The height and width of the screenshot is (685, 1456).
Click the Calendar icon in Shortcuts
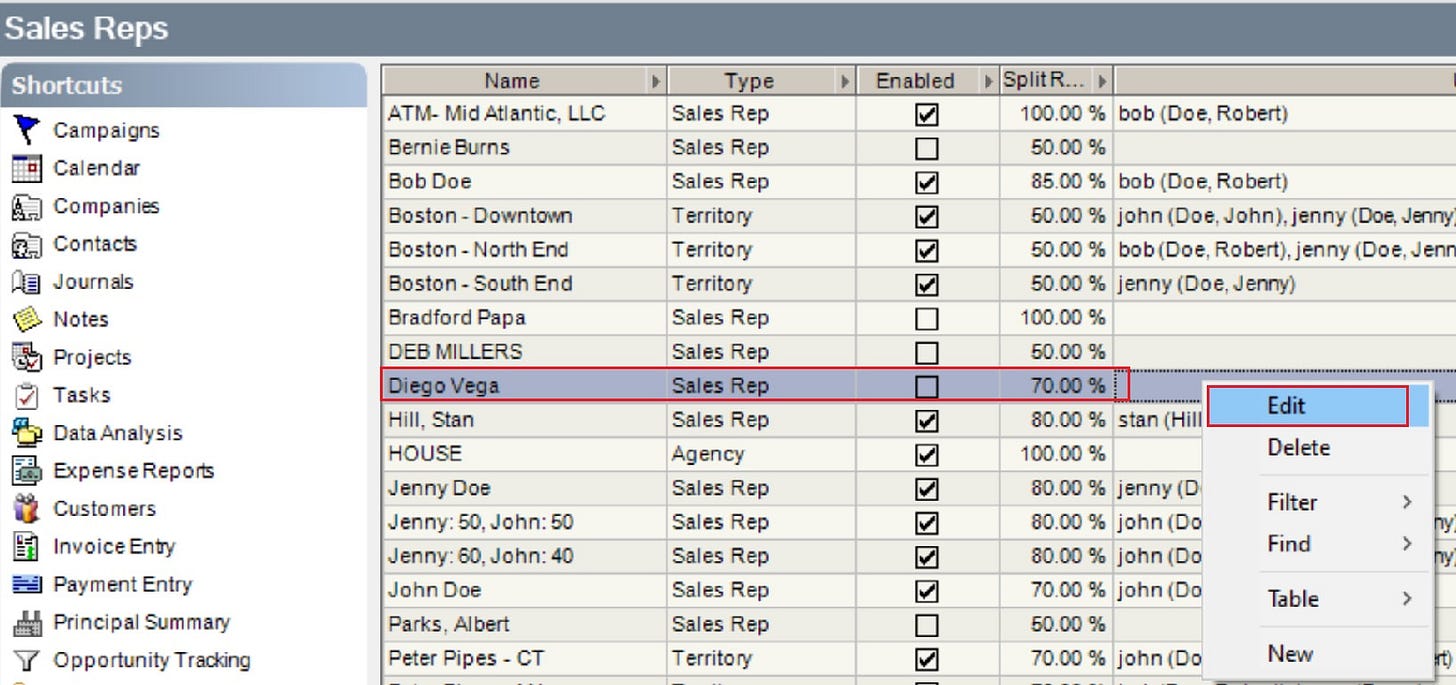pyautogui.click(x=27, y=168)
